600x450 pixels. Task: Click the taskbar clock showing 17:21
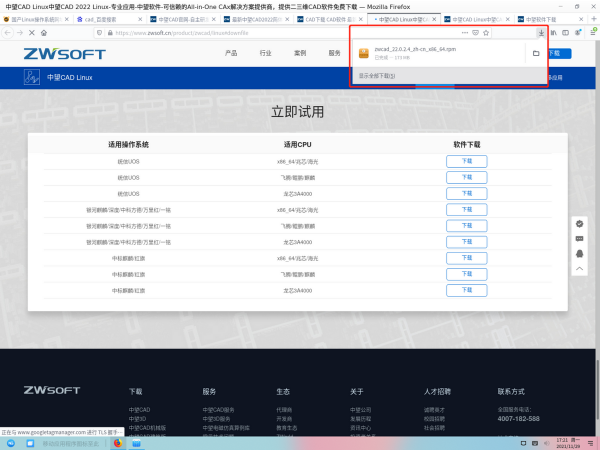(x=568, y=443)
